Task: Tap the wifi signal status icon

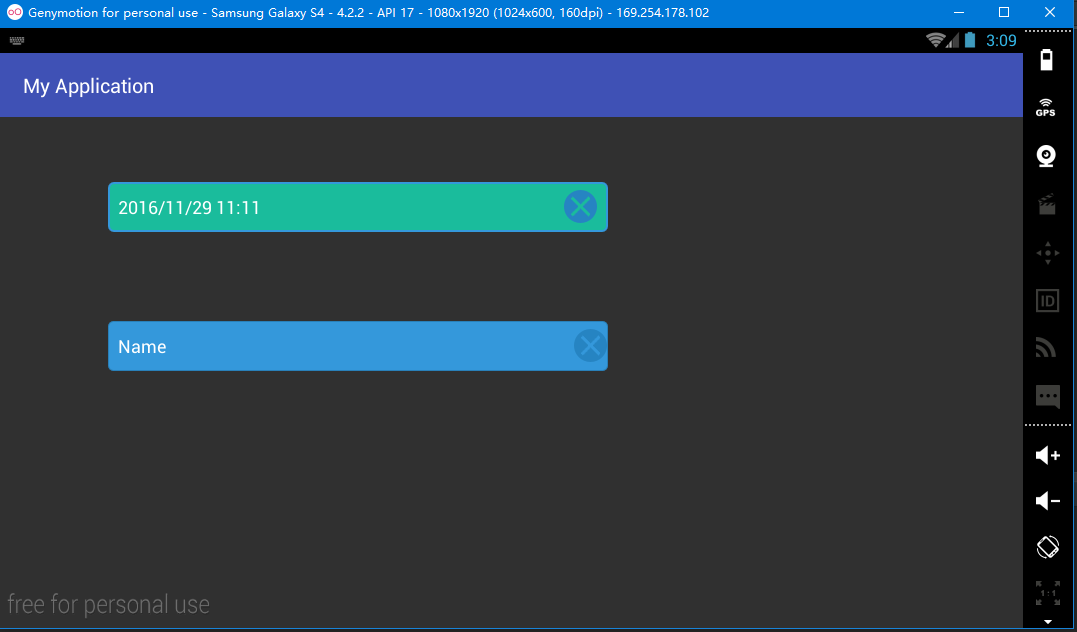Action: pos(936,40)
